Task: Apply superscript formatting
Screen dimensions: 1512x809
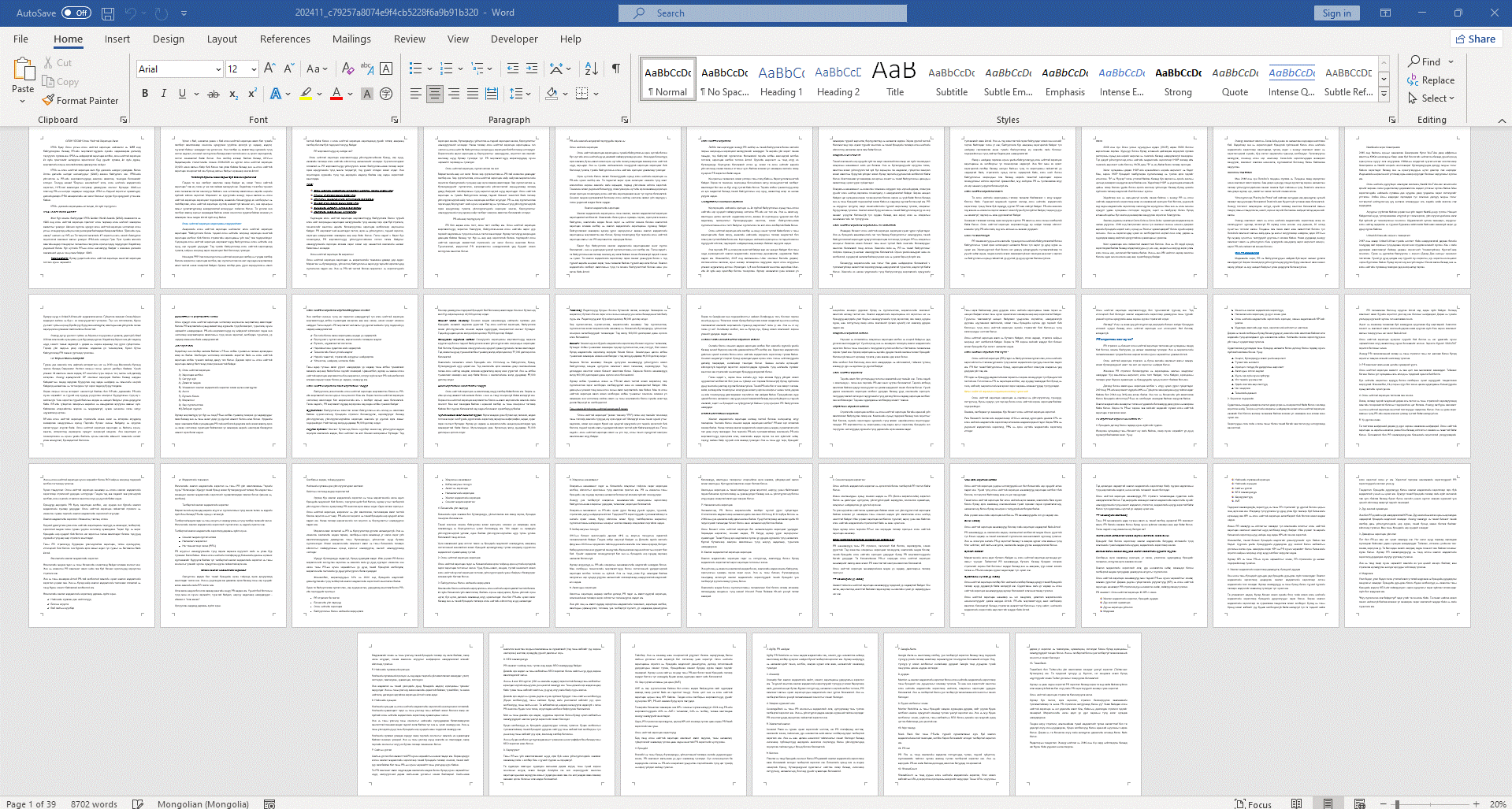Action: click(x=252, y=94)
